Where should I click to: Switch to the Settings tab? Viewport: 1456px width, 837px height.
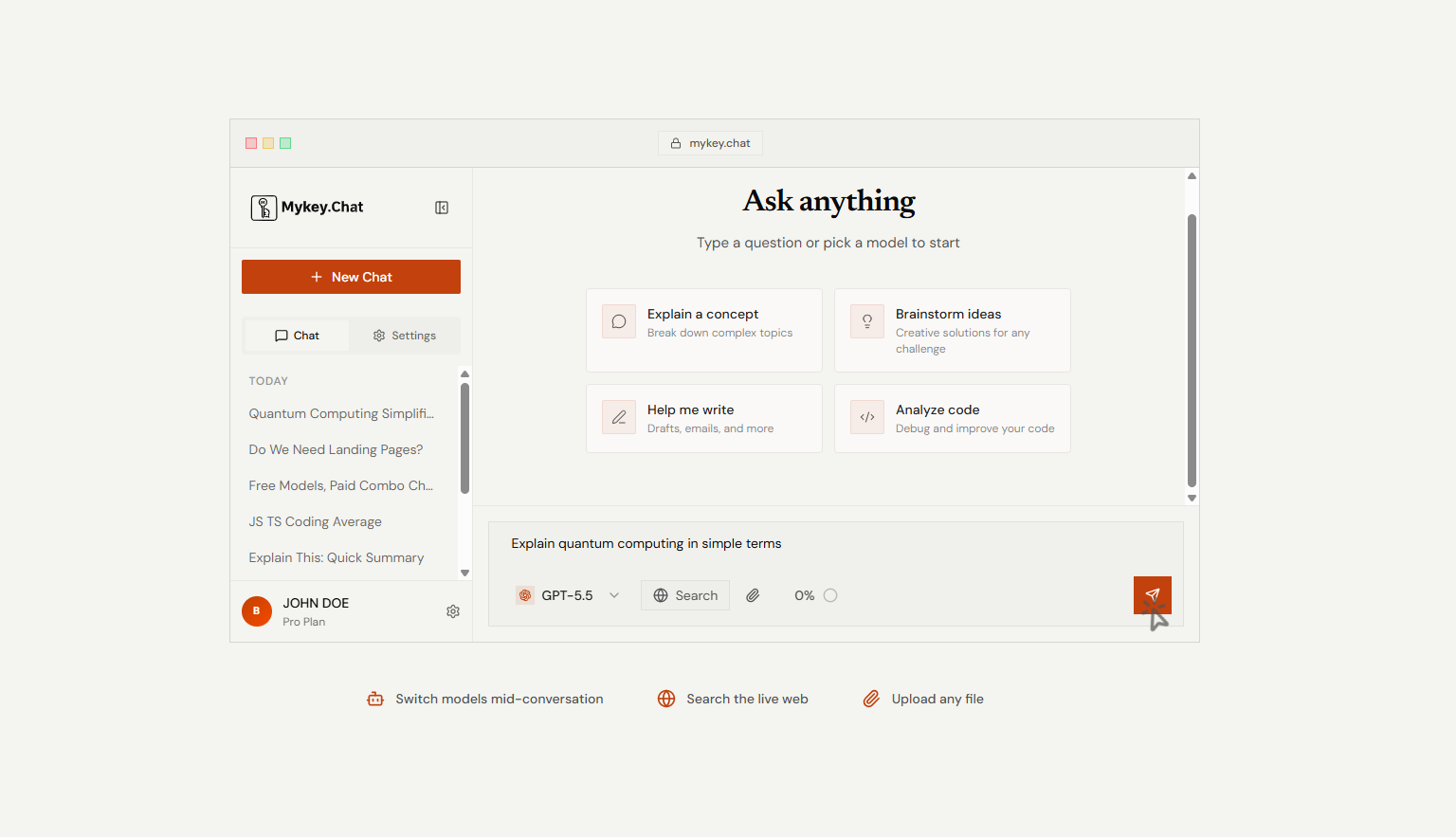[405, 336]
